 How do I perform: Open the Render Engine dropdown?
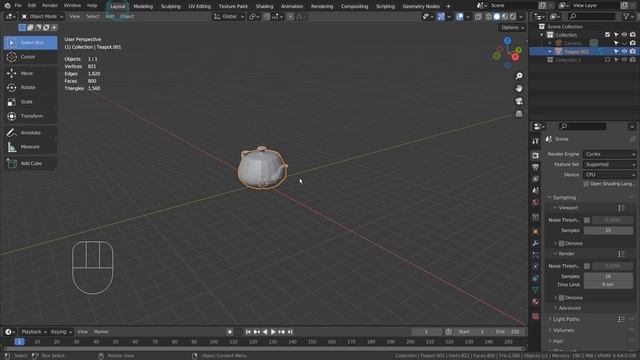click(x=609, y=154)
